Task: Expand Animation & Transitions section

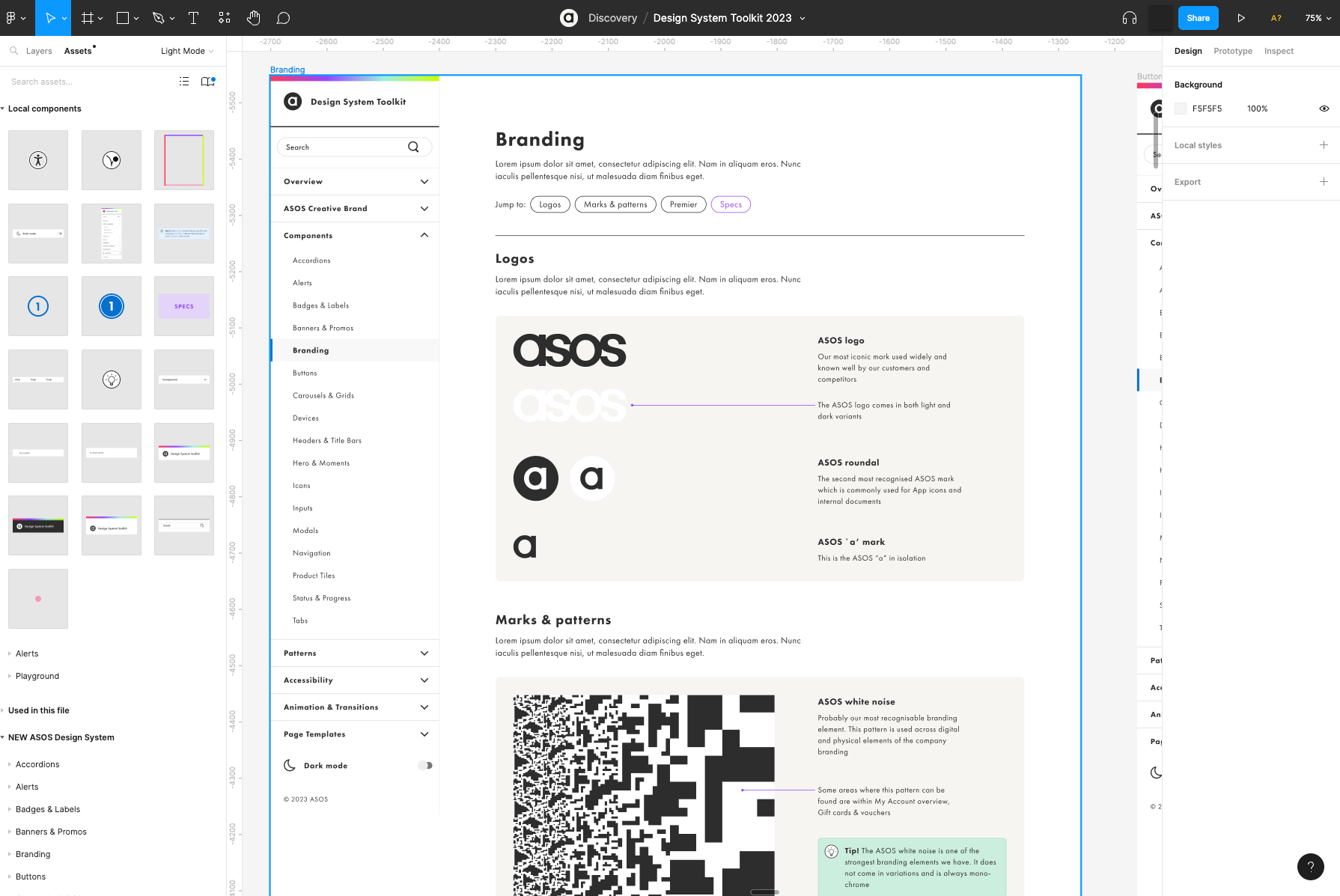Action: (x=424, y=707)
